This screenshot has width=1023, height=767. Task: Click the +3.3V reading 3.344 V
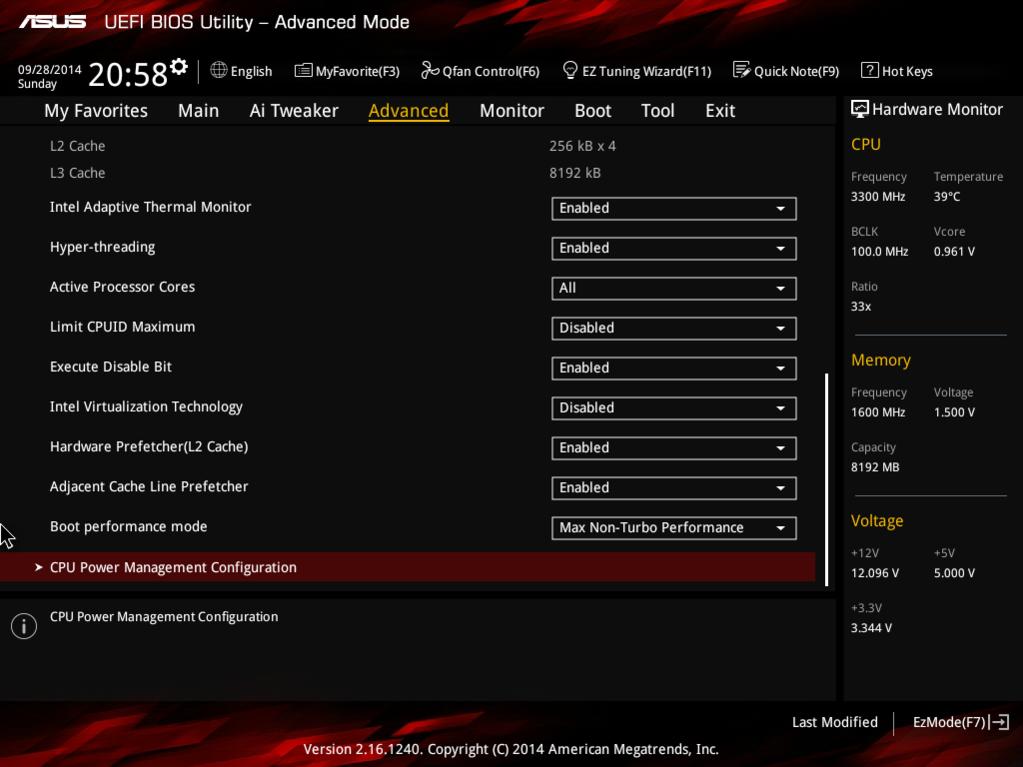pos(872,627)
